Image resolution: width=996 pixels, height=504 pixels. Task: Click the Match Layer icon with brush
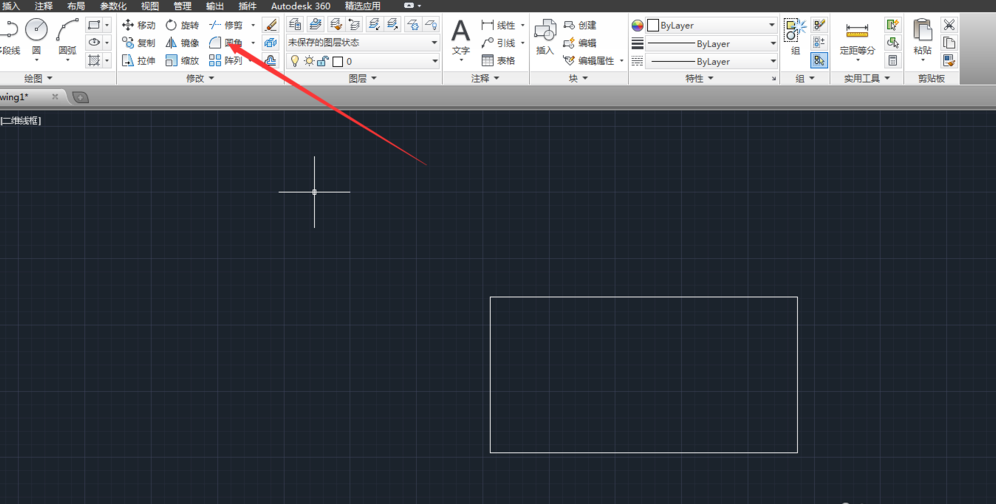pyautogui.click(x=335, y=25)
